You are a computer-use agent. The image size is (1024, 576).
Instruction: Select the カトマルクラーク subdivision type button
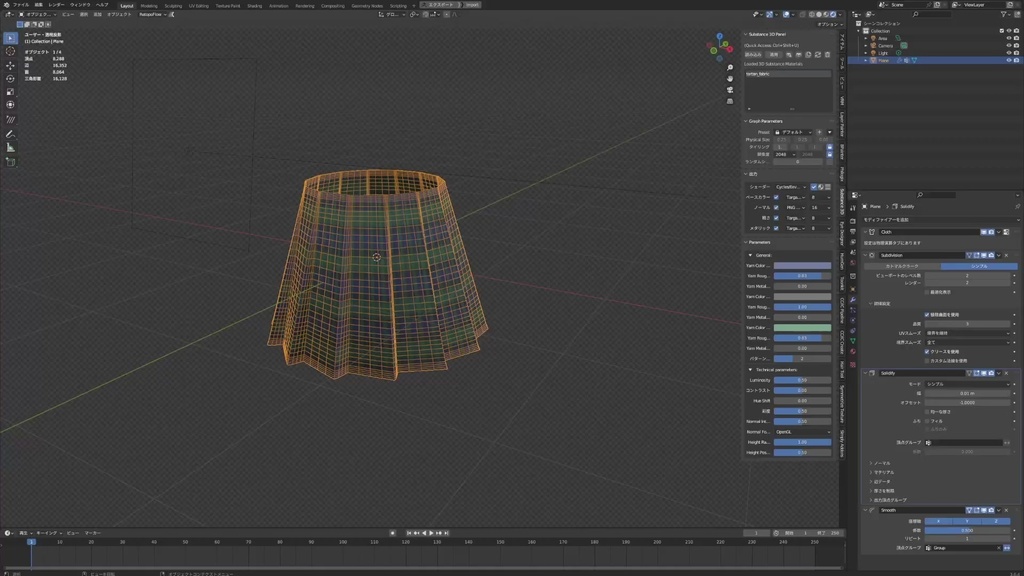pos(902,266)
